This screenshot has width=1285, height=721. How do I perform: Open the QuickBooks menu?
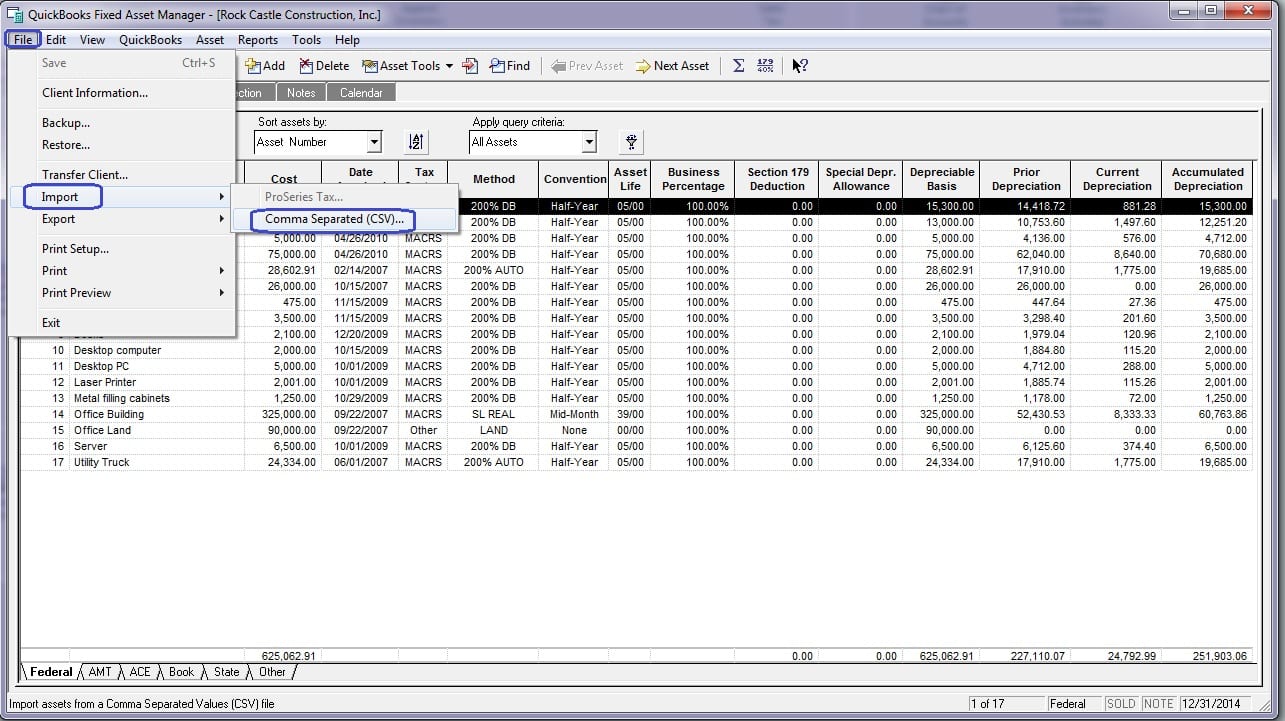(x=150, y=40)
